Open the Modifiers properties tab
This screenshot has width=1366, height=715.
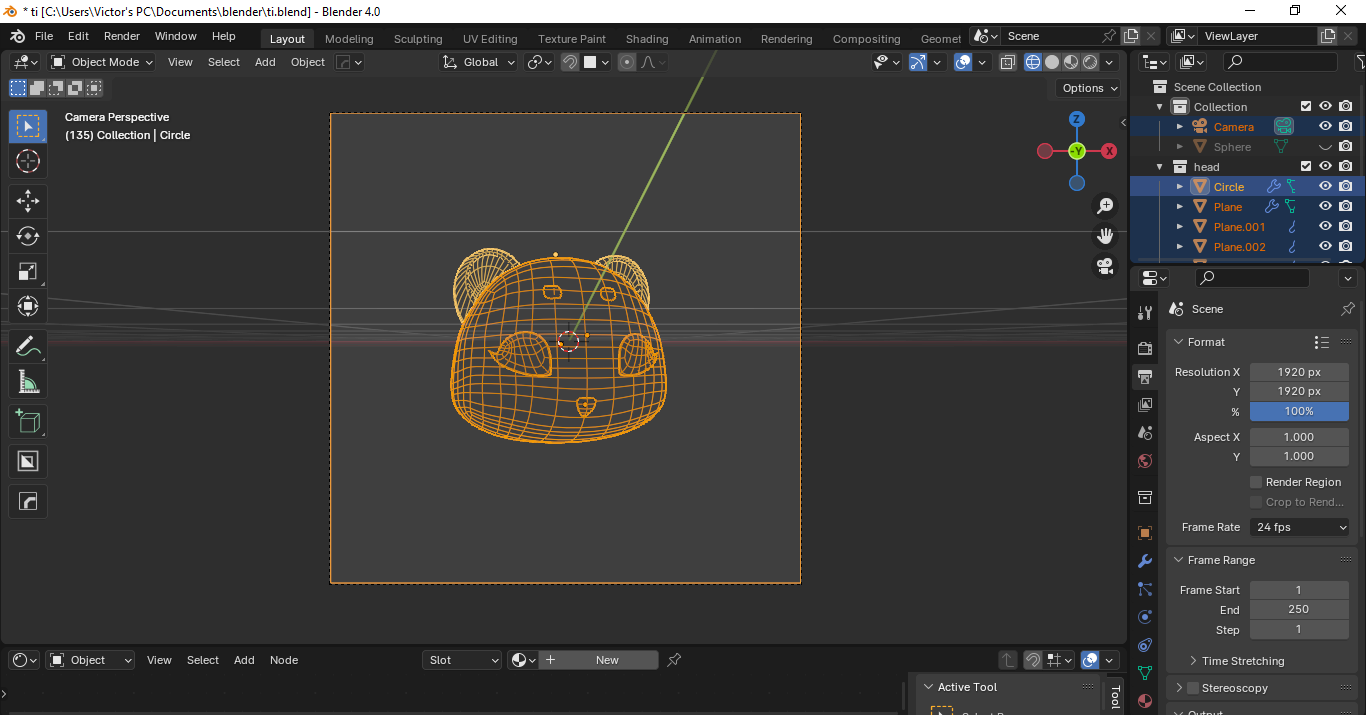[1145, 561]
